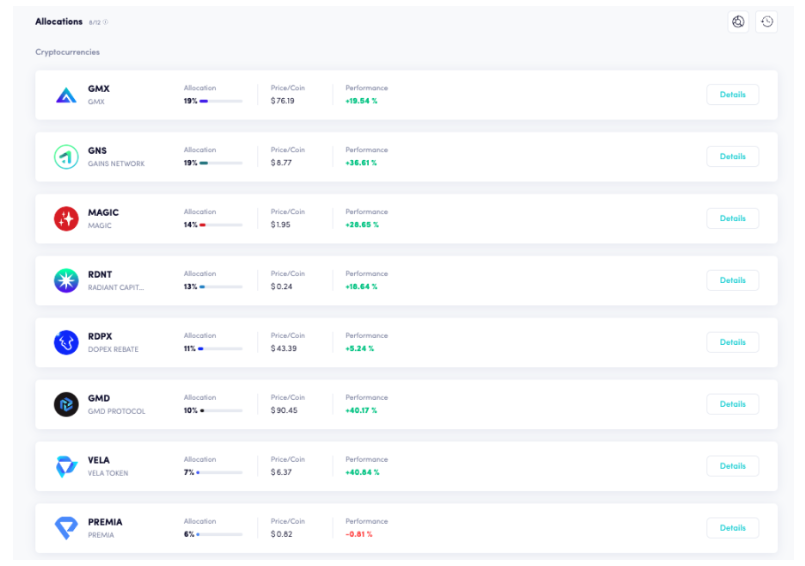
Task: Open the allocations pie chart view icon
Action: tap(738, 22)
